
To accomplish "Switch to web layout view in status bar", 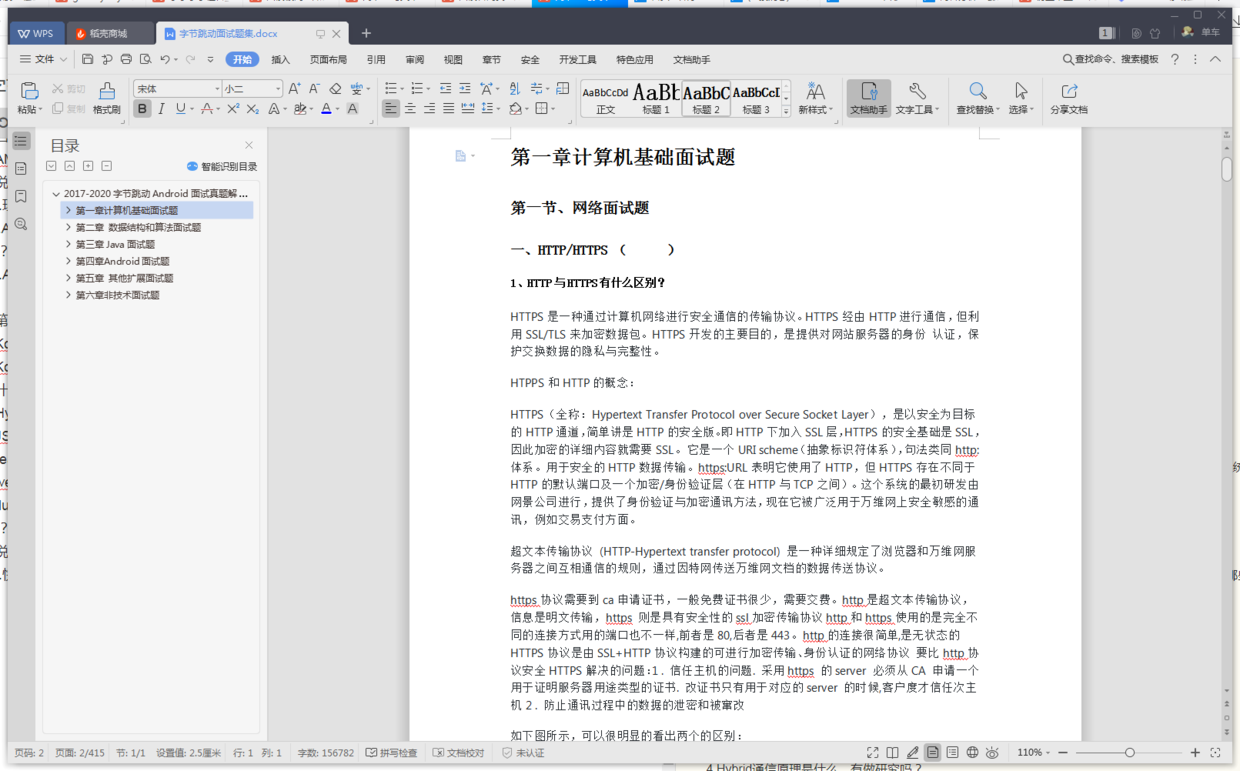I will click(972, 752).
